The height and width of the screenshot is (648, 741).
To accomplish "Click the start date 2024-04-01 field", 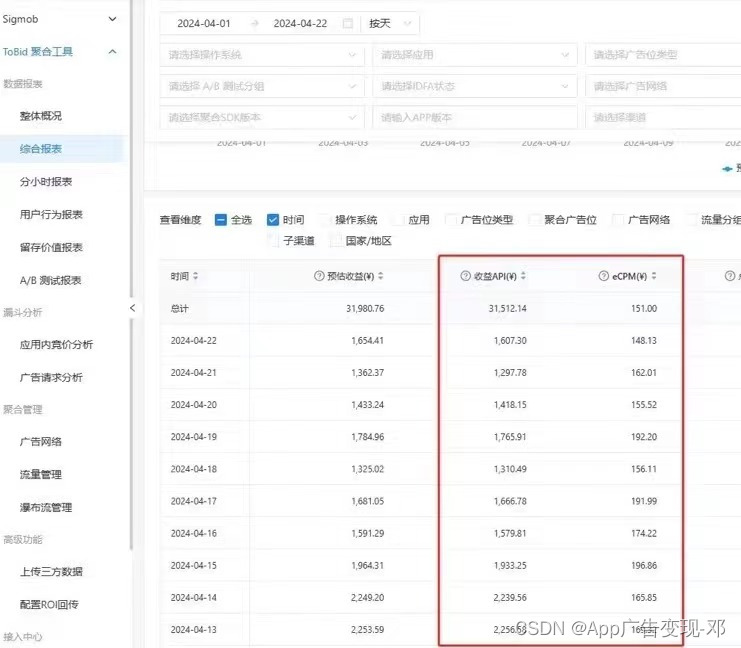I will [x=204, y=23].
